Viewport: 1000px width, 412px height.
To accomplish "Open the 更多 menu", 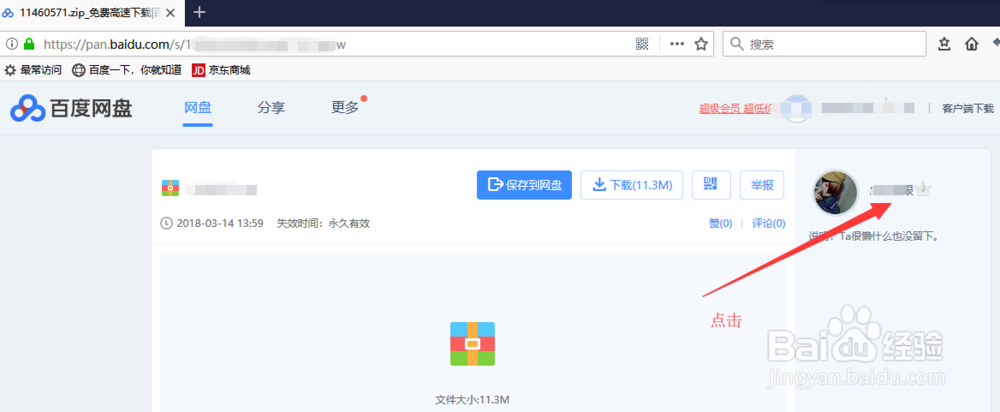I will (x=345, y=108).
